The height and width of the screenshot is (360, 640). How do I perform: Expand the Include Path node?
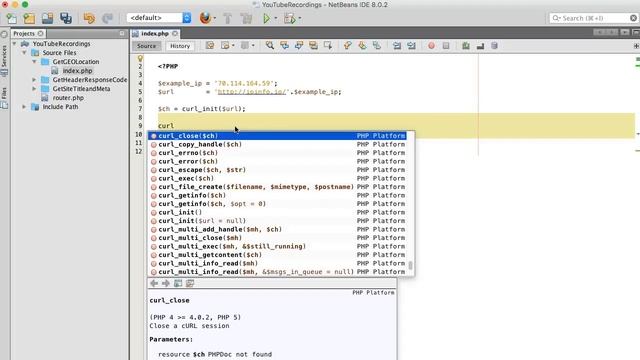[x=24, y=107]
